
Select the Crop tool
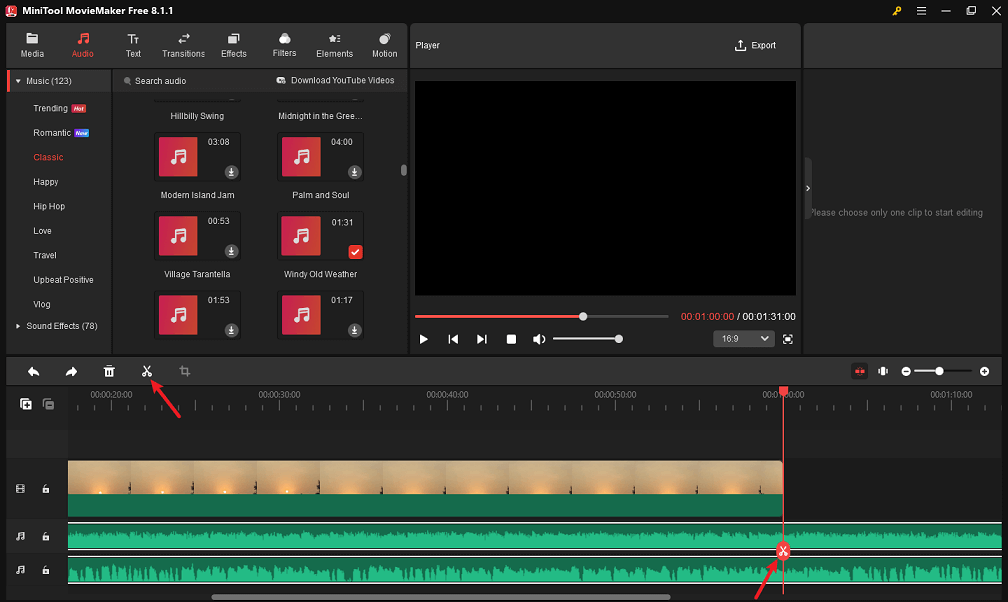(184, 371)
